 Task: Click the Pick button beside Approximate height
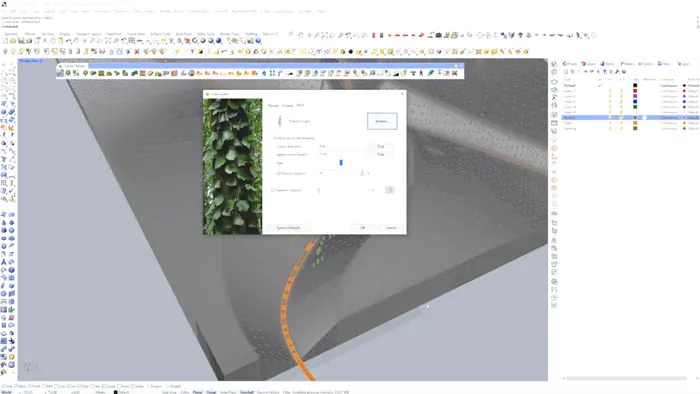381,154
